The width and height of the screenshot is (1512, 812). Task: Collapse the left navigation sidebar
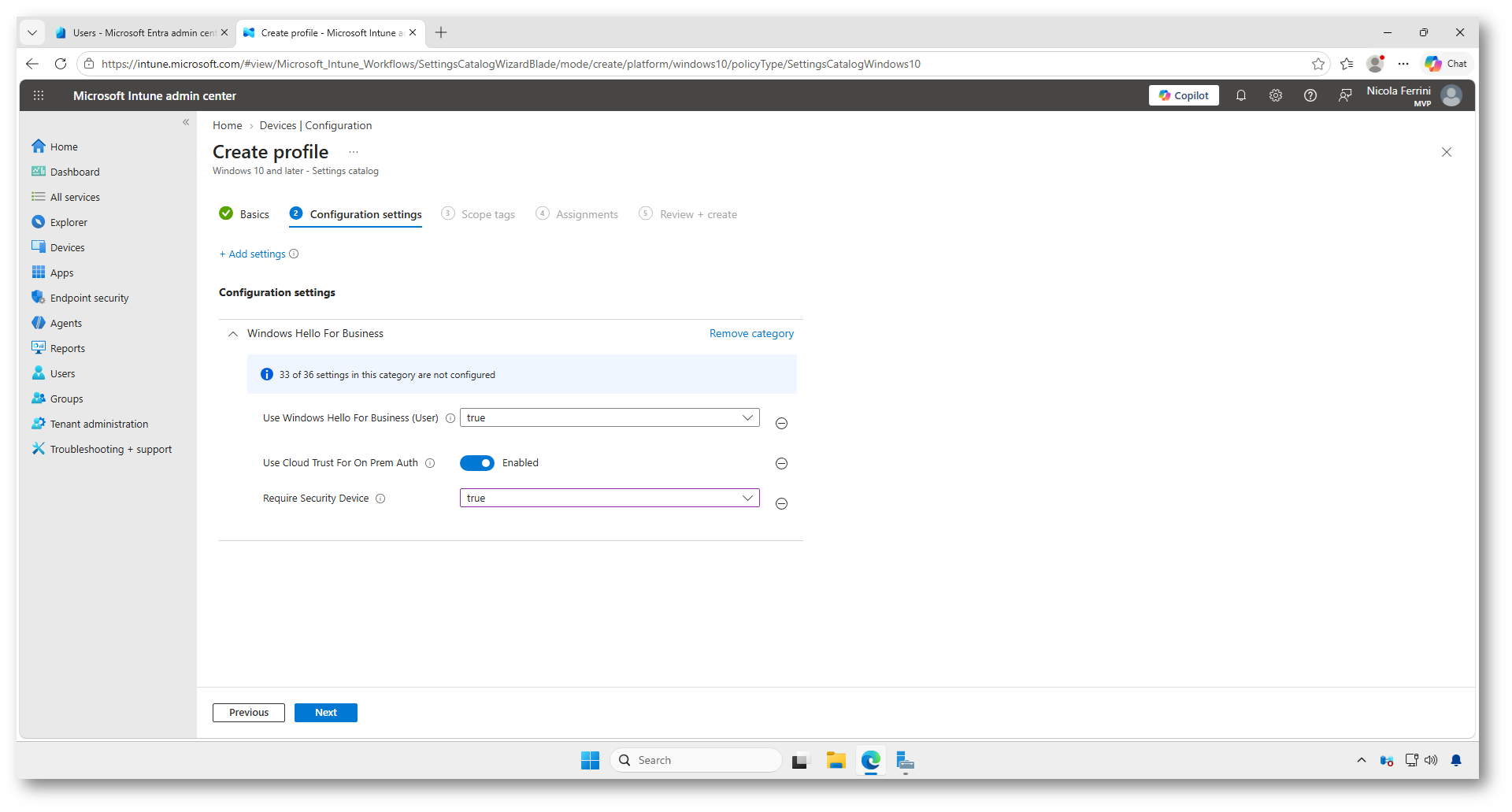[x=186, y=122]
